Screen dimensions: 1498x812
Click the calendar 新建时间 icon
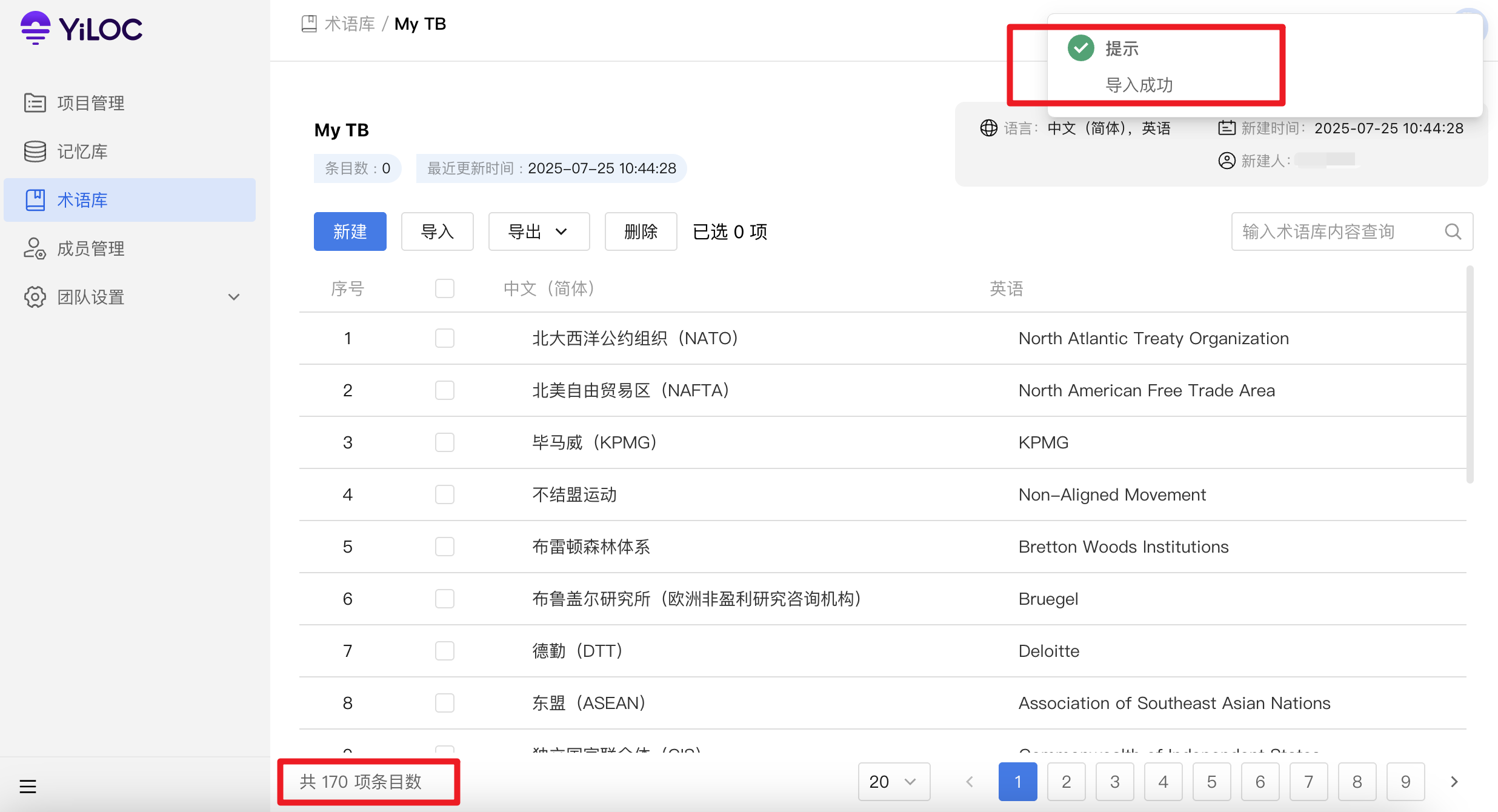[x=1227, y=128]
